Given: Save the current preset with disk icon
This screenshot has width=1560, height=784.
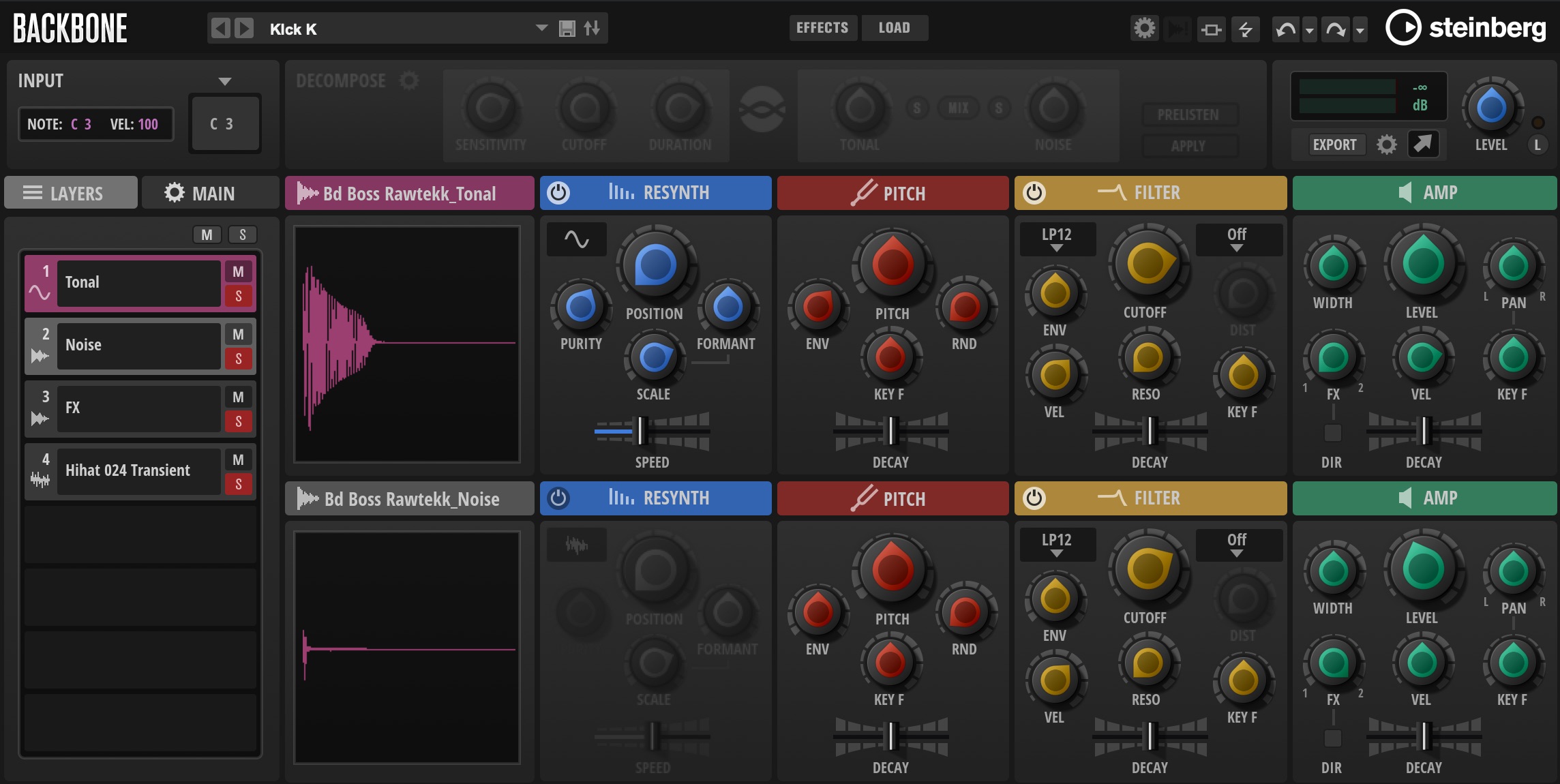Looking at the screenshot, I should [x=567, y=29].
